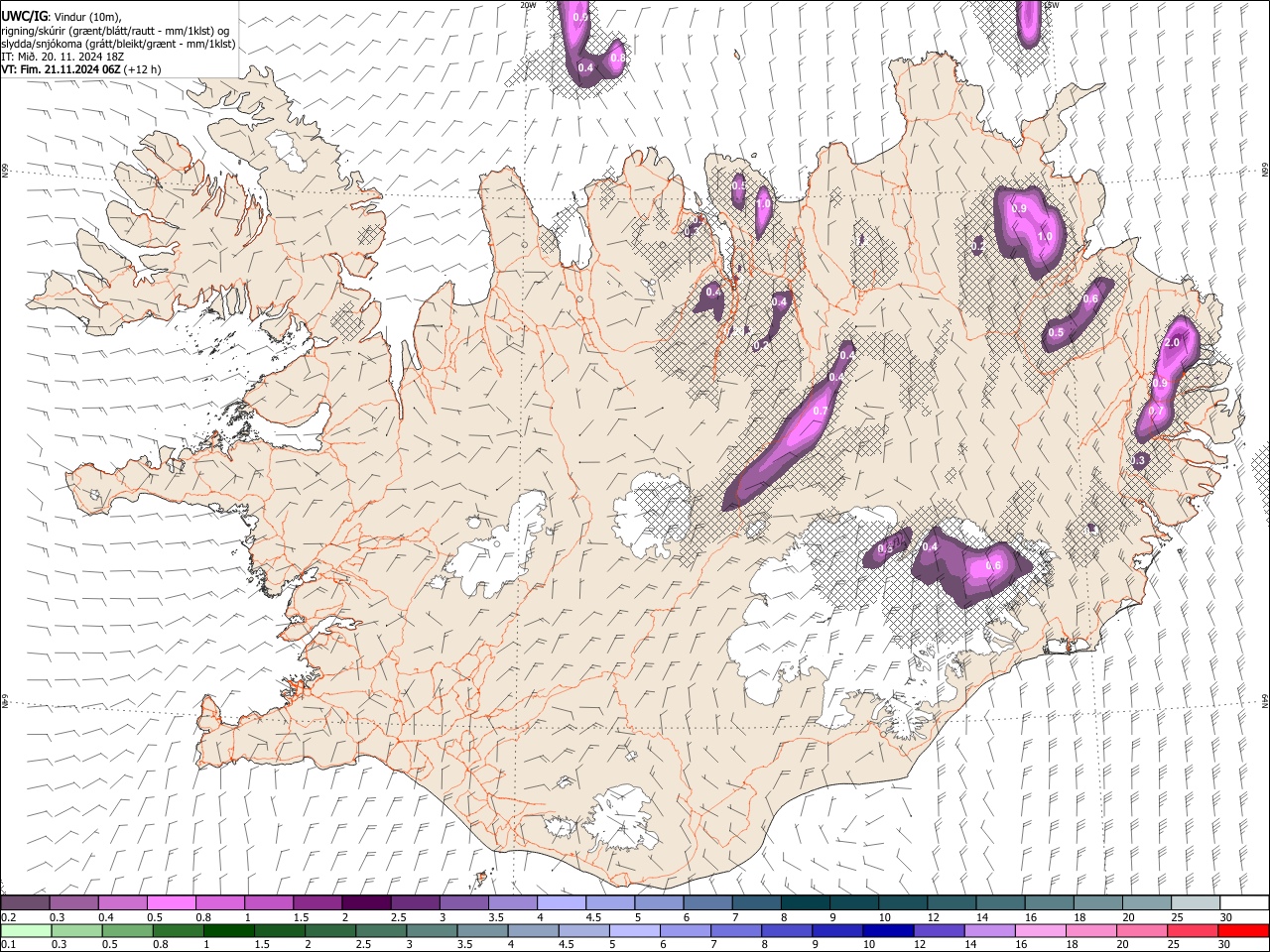Click the dark teal swatch labeled 8, upper legend

pos(805,903)
